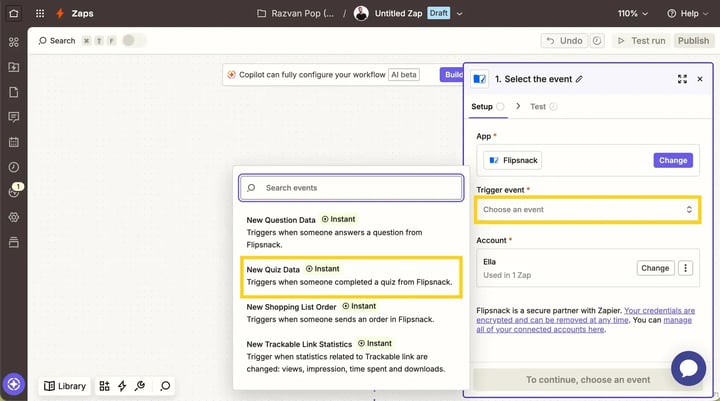The image size is (720, 401).
Task: Select the New Trackable Link Statistics event
Action: point(351,356)
